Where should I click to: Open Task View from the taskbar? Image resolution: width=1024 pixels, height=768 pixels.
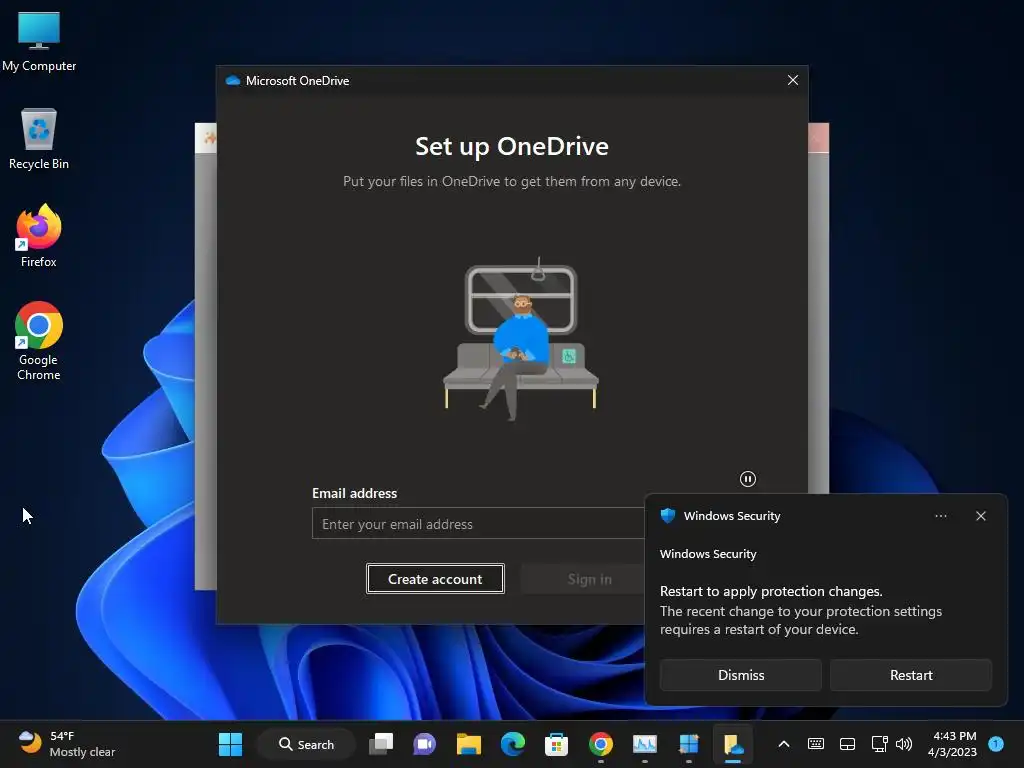click(381, 744)
